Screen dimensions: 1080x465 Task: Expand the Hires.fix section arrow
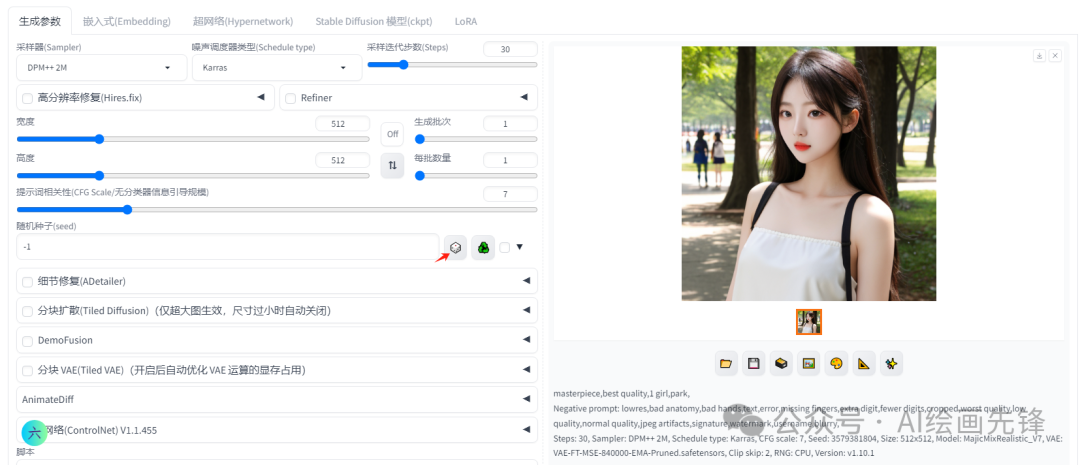pos(261,97)
